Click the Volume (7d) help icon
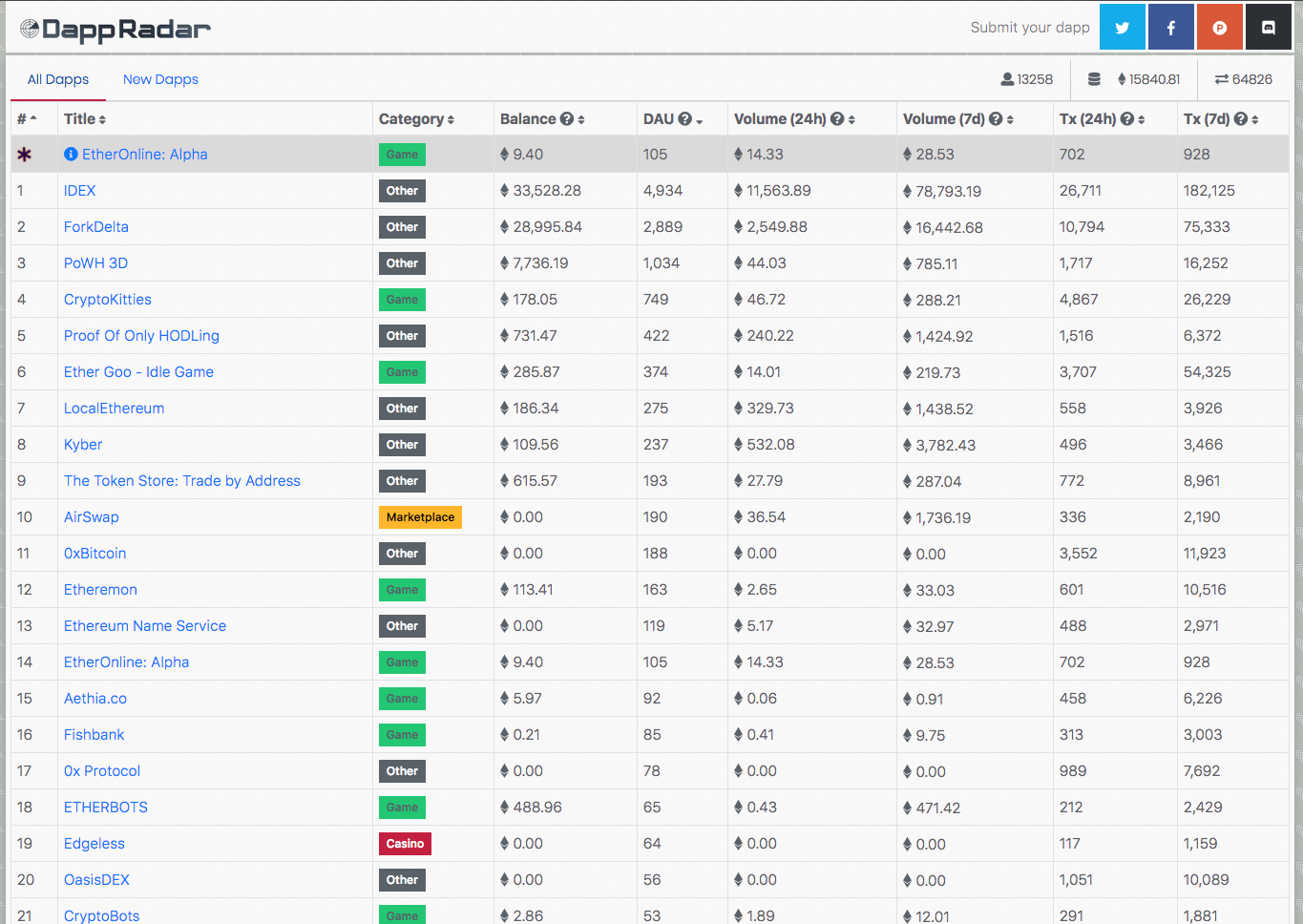Screen dimensions: 1303x924 pyautogui.click(x=996, y=118)
